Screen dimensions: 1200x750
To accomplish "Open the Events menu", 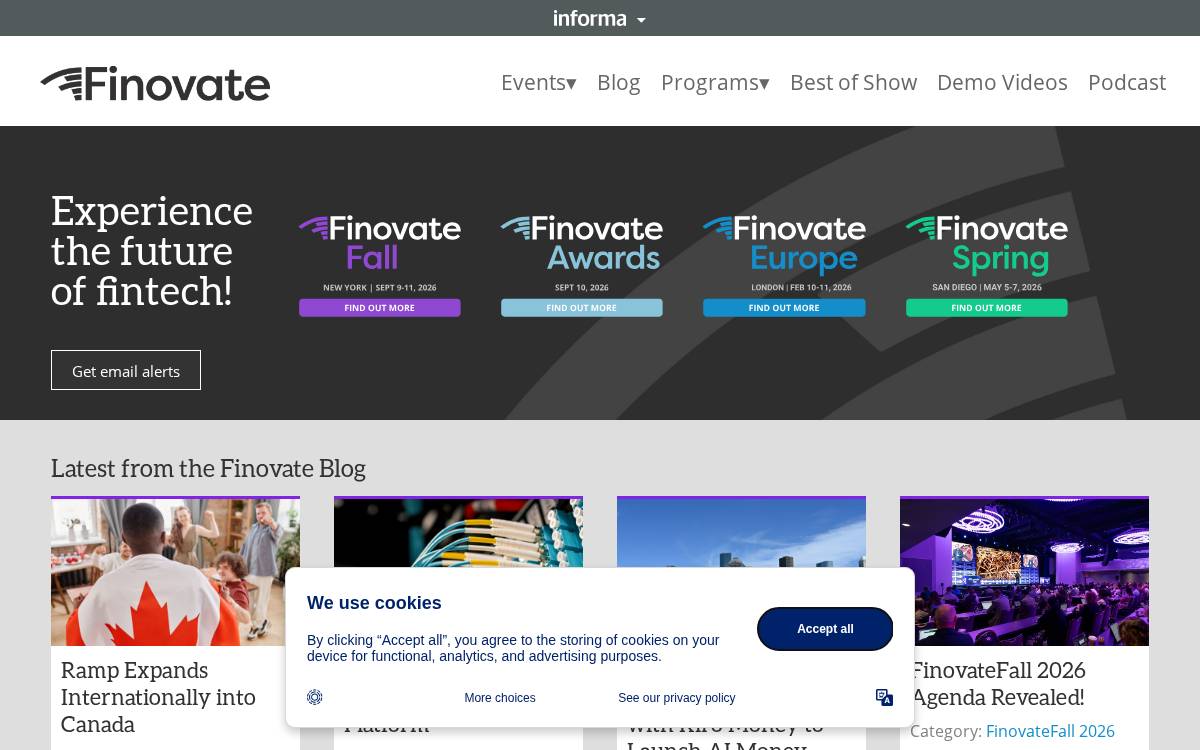I will [539, 82].
